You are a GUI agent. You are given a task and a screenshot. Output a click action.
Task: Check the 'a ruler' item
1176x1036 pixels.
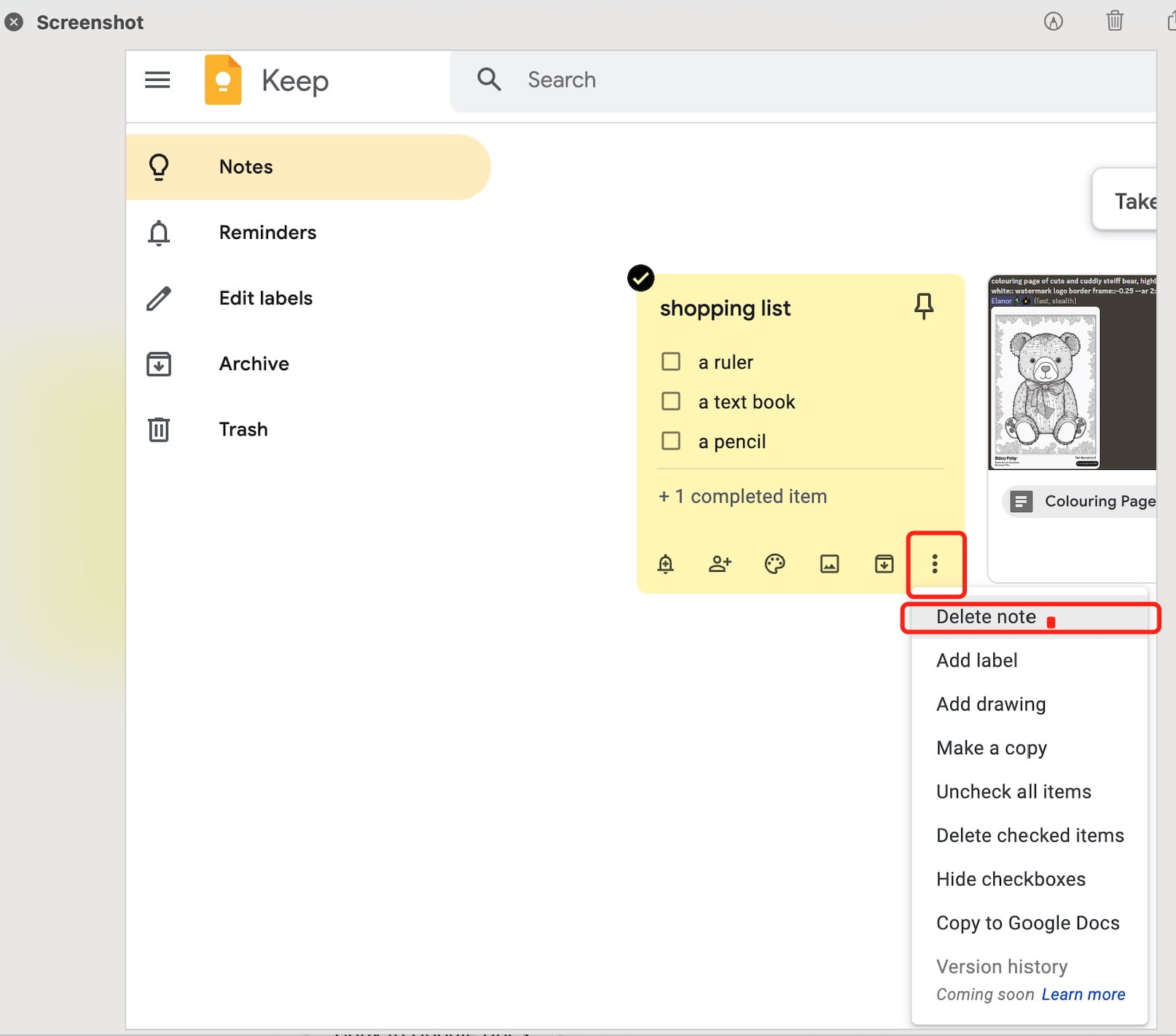coord(670,361)
